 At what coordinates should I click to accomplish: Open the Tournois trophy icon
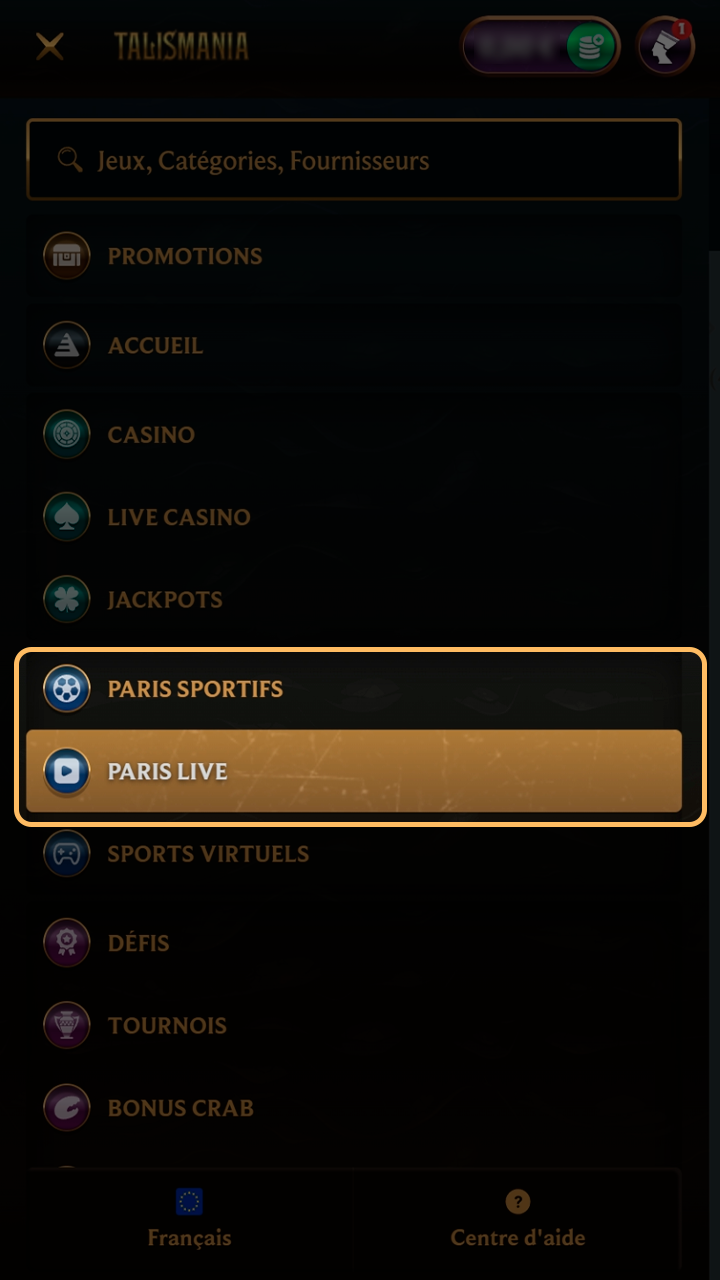coord(67,1025)
